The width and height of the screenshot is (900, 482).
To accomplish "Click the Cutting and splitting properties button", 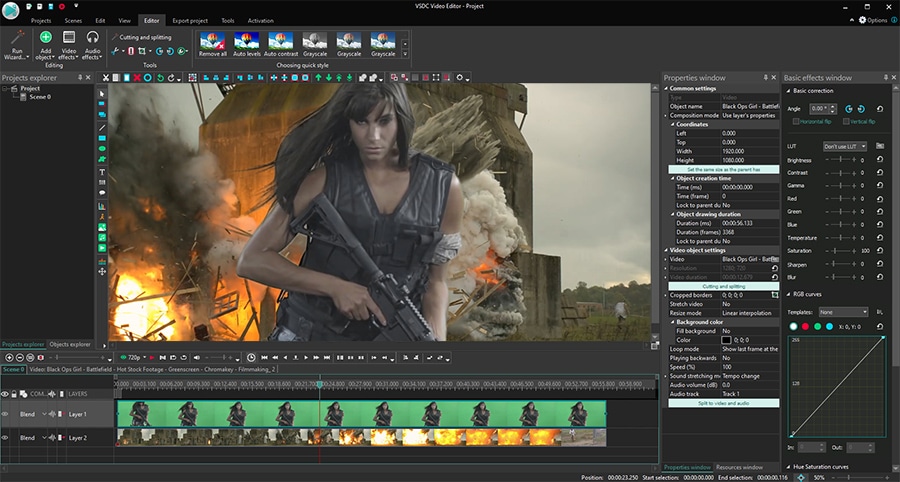I will tap(722, 286).
